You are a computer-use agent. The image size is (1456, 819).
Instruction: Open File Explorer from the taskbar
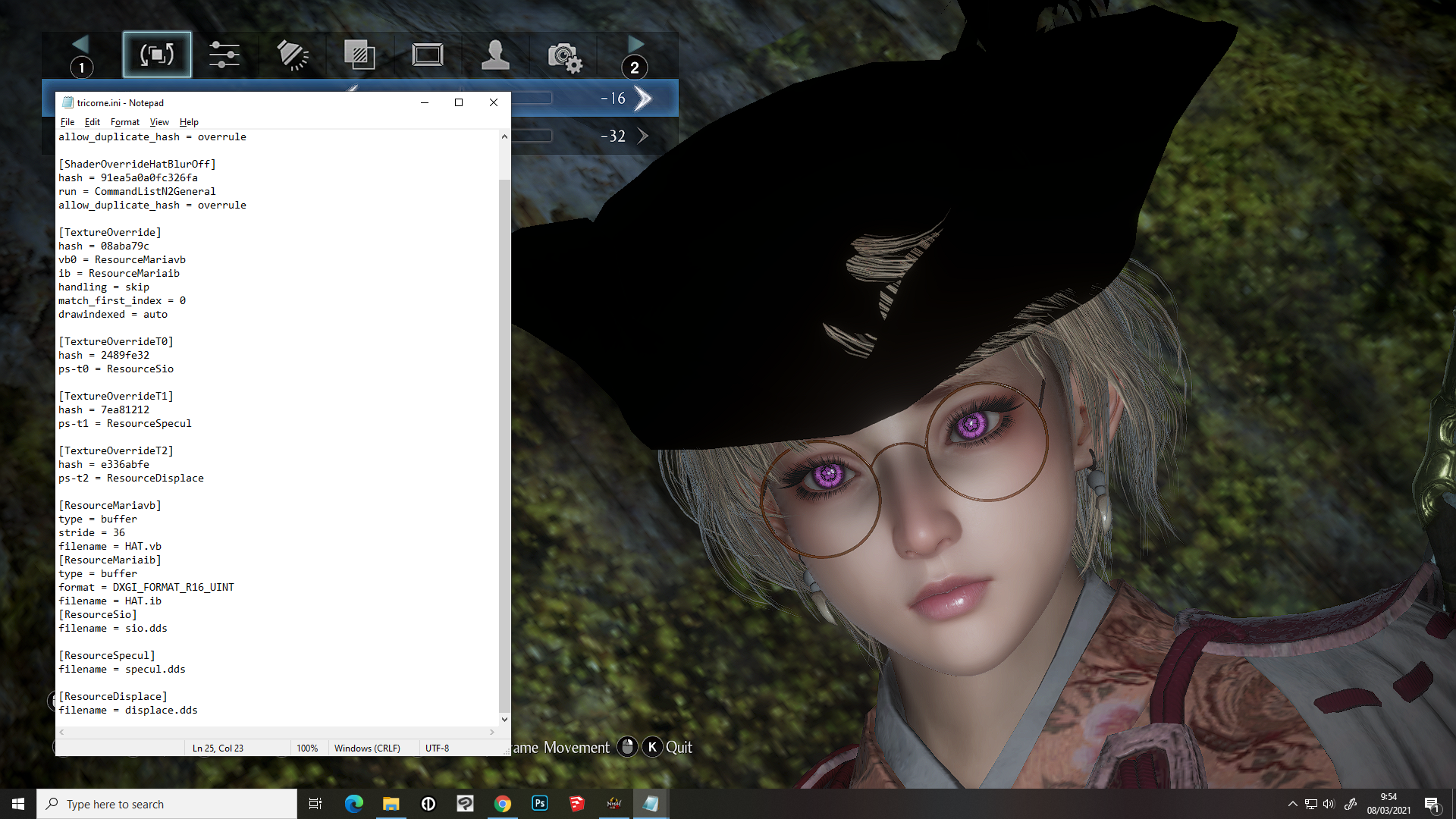(391, 804)
